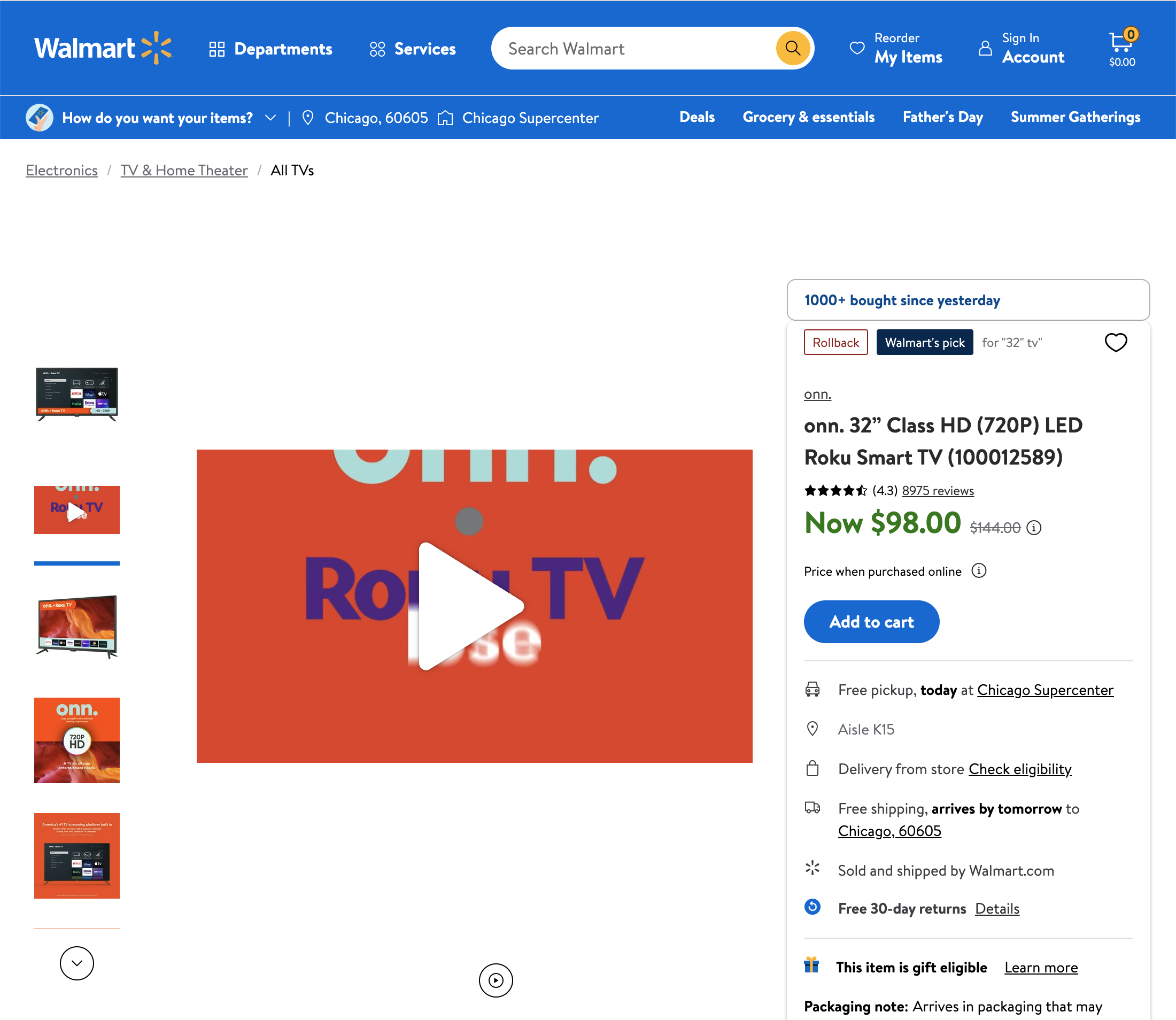Expand the 'How do you want your items?' selector
Viewport: 1176px width, 1020px height.
click(x=270, y=118)
